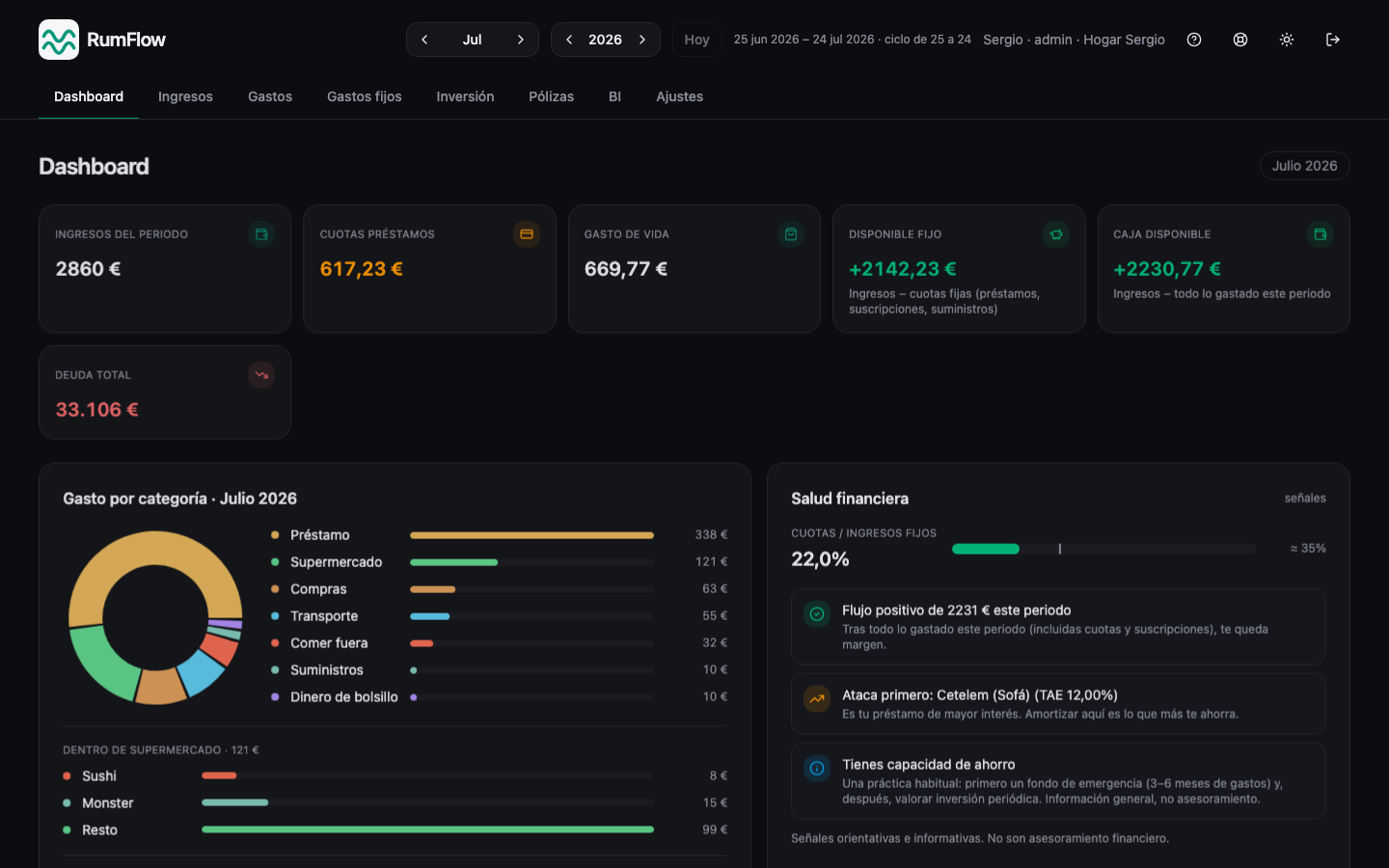Select the Compras category row
The width and height of the screenshot is (1389, 868).
pyautogui.click(x=500, y=589)
